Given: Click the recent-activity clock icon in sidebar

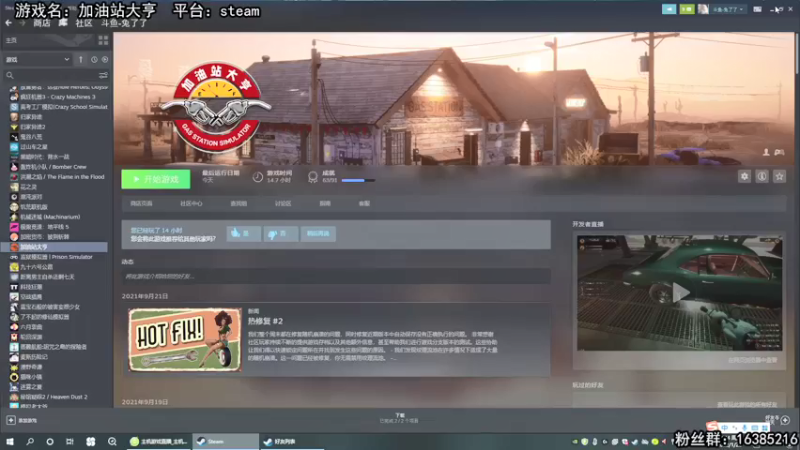Looking at the screenshot, I should 94,60.
